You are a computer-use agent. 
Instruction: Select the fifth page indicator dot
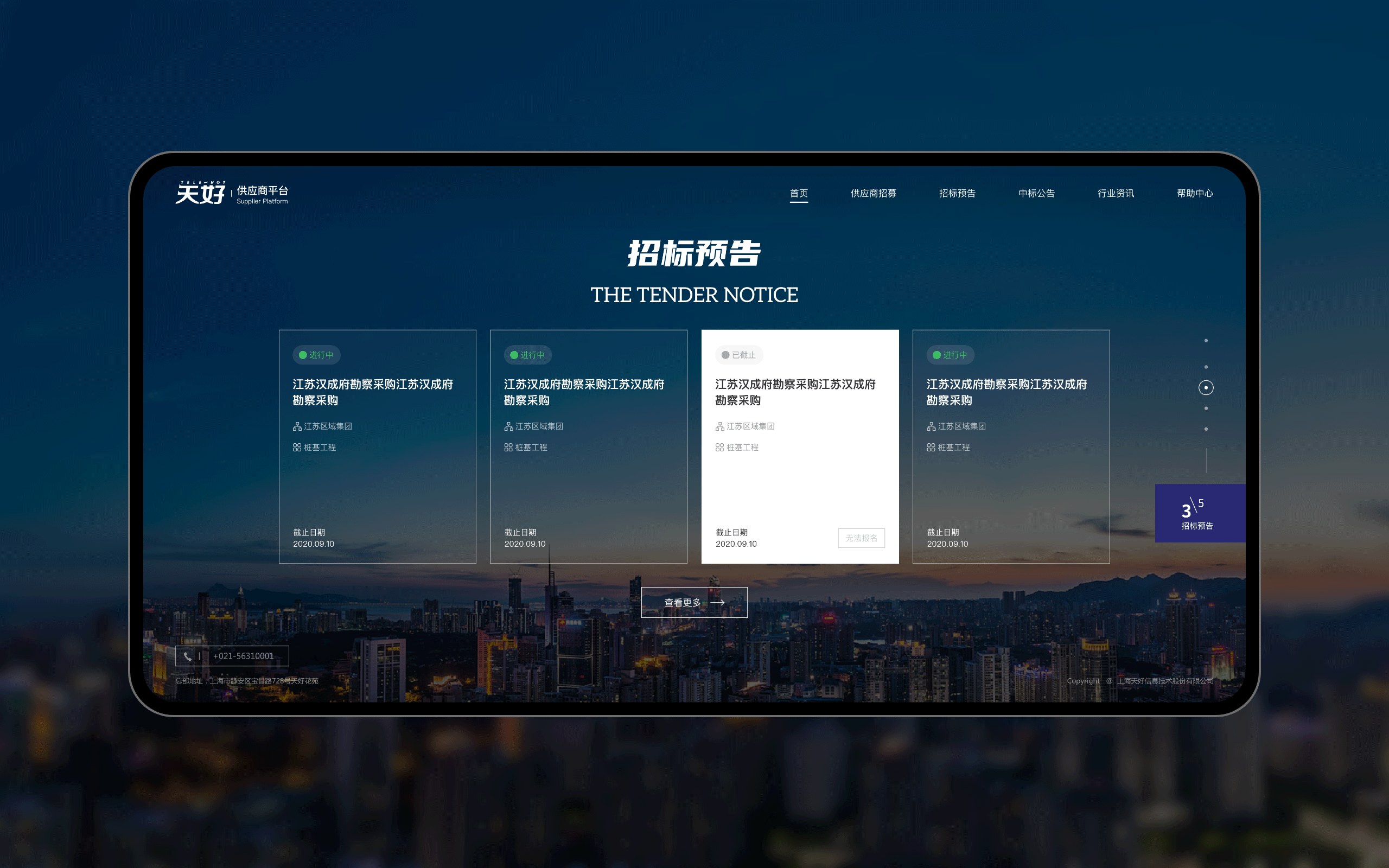(1206, 430)
